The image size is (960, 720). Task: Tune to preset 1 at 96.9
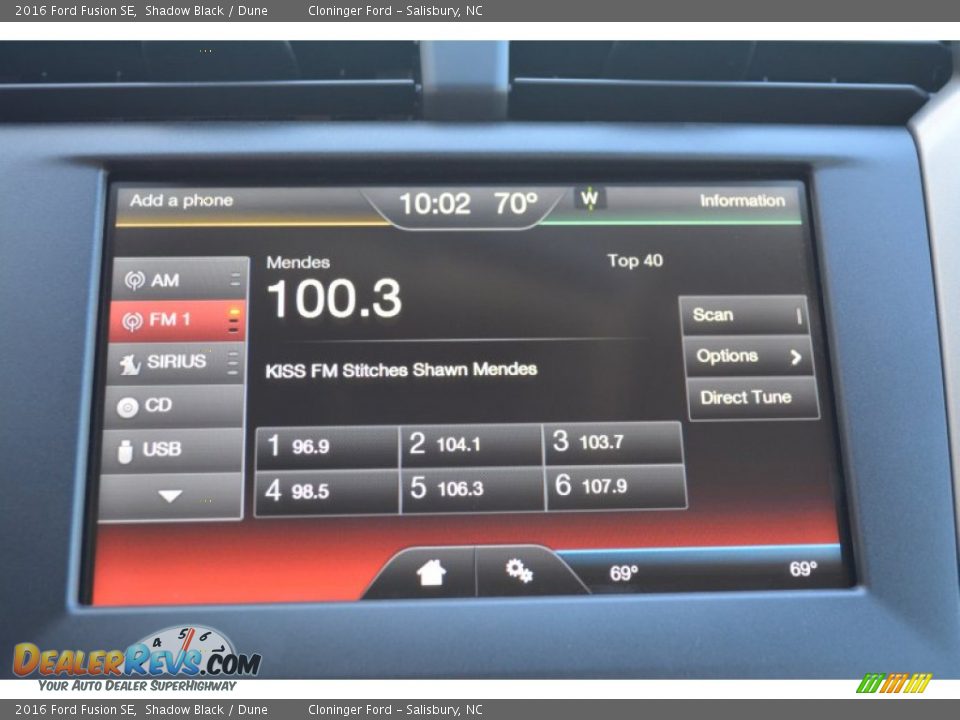(x=326, y=447)
